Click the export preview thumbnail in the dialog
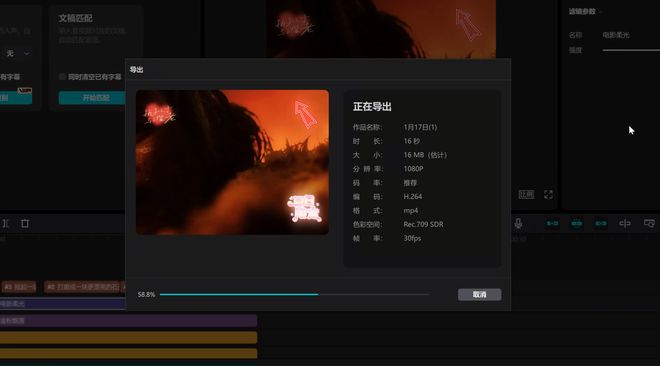The image size is (660, 366). pyautogui.click(x=232, y=162)
